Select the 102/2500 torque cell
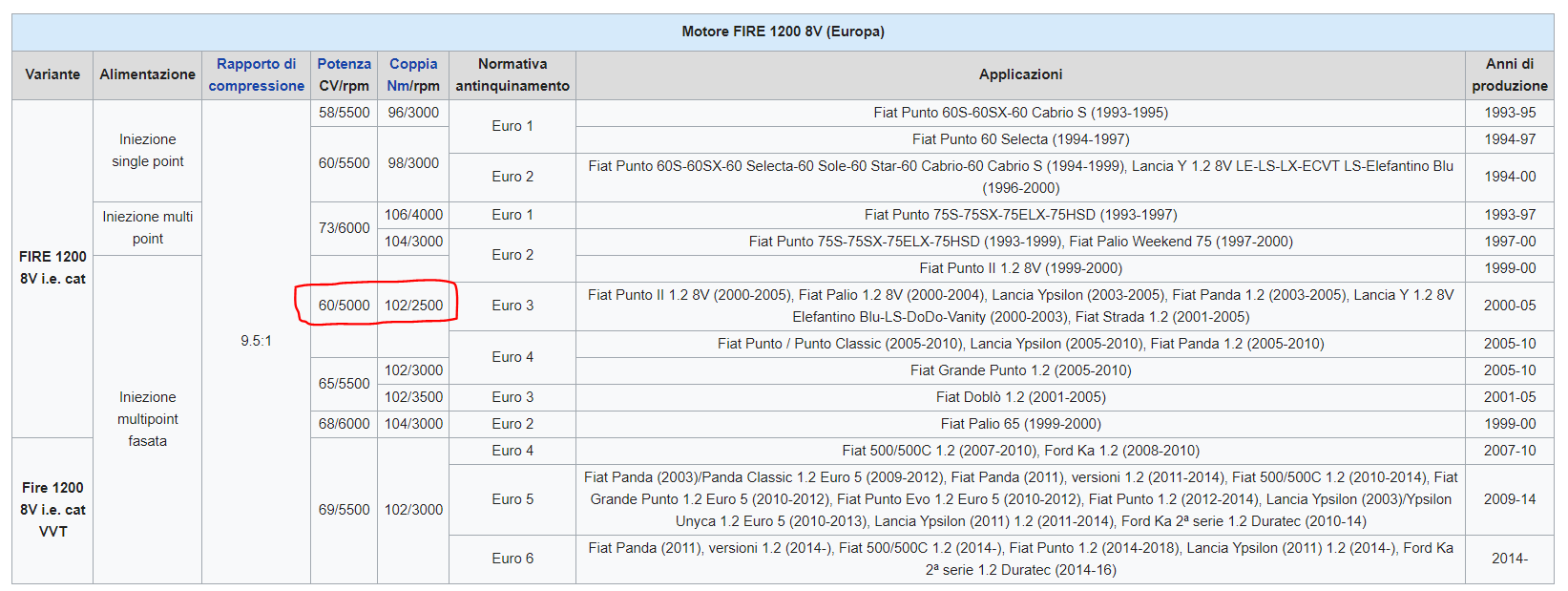The width and height of the screenshot is (1568, 591). pyautogui.click(x=413, y=306)
